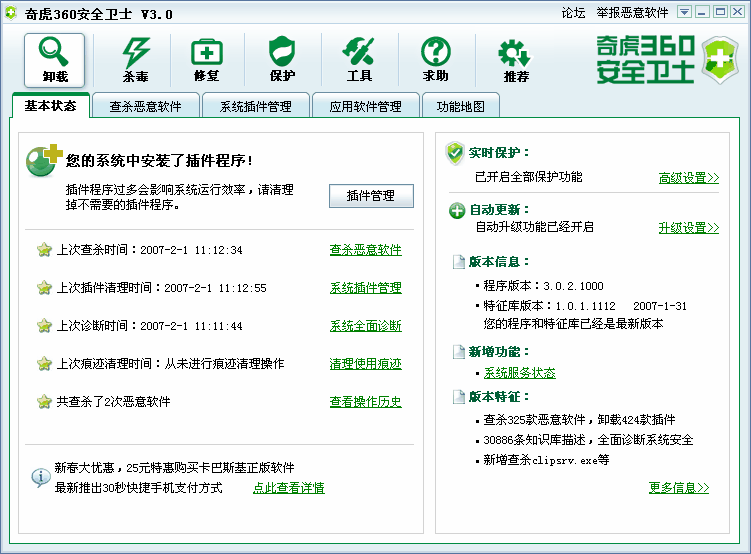Screen dimensions: 751x554
Task: Select the 杀毒 lightning icon
Action: (x=136, y=60)
